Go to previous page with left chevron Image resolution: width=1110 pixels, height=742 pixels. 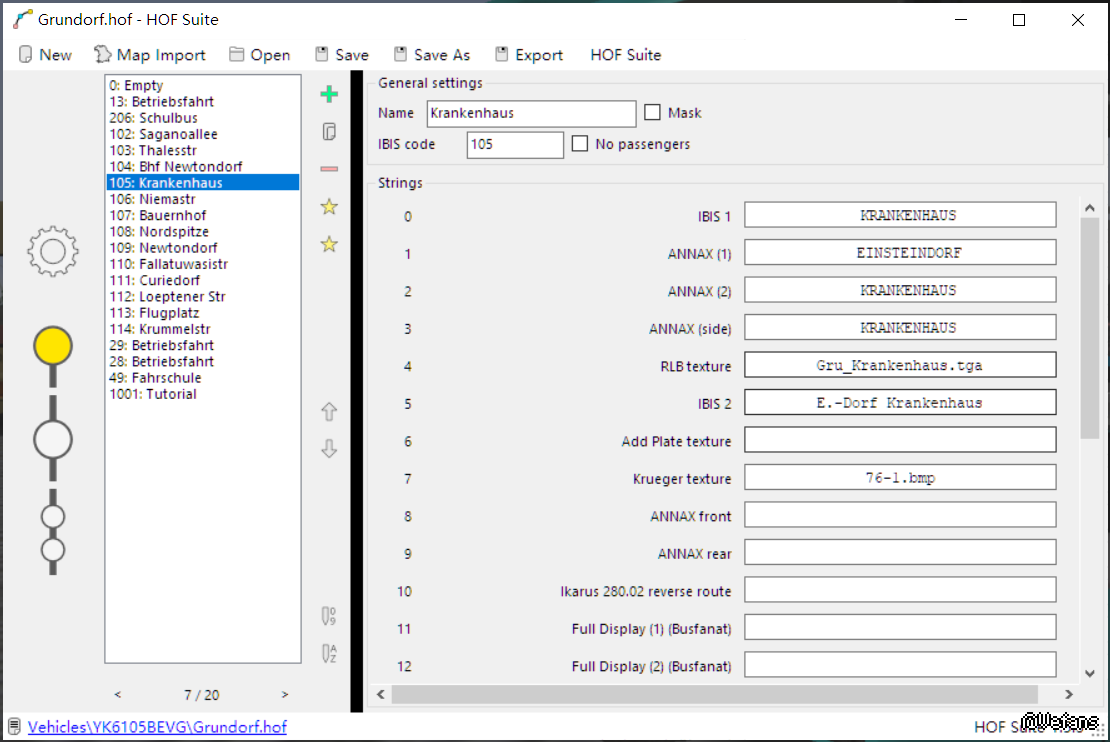[x=118, y=694]
